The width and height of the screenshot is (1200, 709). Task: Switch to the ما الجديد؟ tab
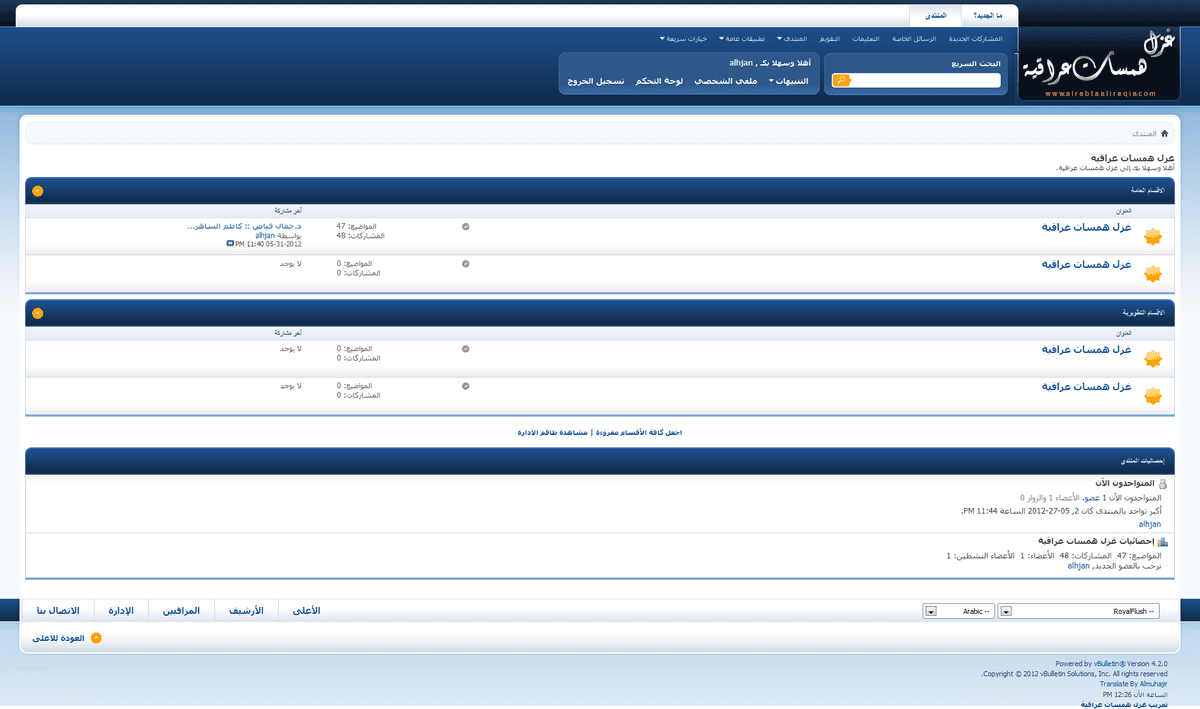(990, 16)
